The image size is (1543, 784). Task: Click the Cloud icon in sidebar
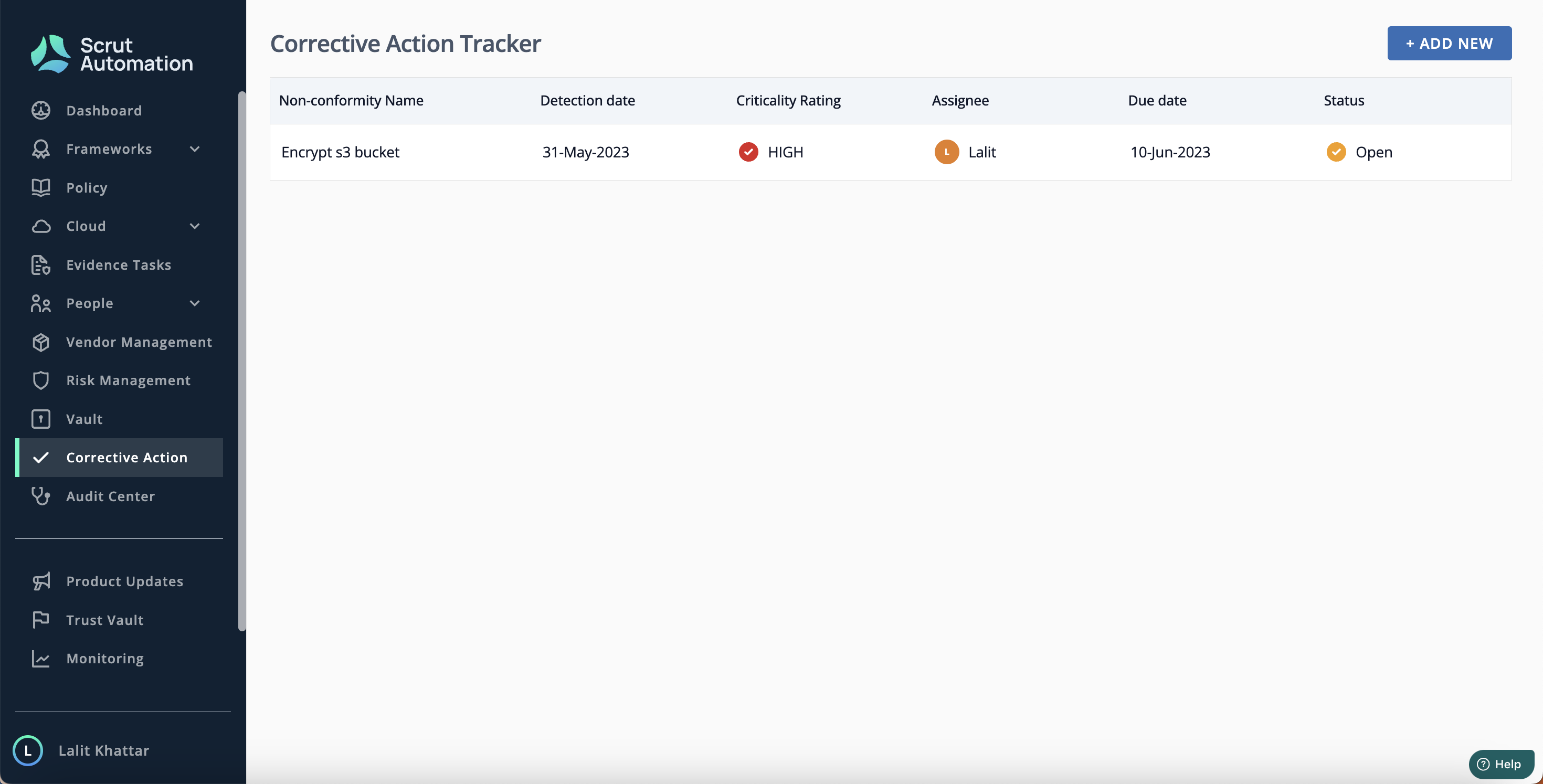(41, 226)
